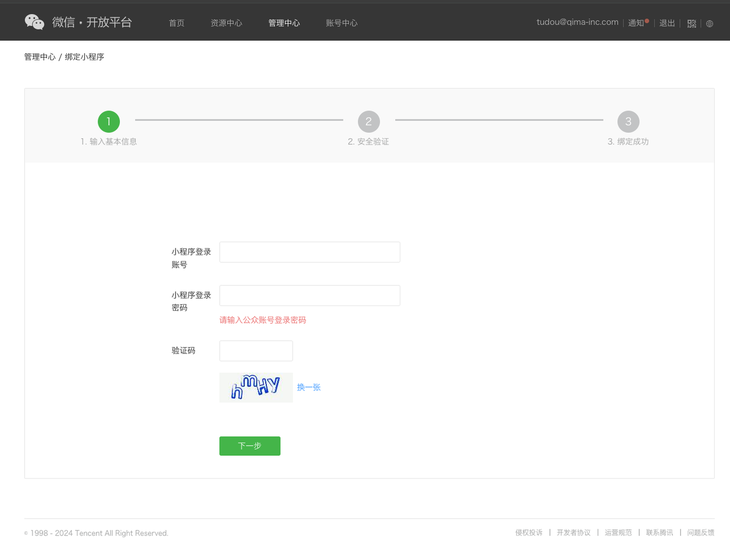Click step 1 green circle
Screen dimensions: 730x555
click(109, 122)
